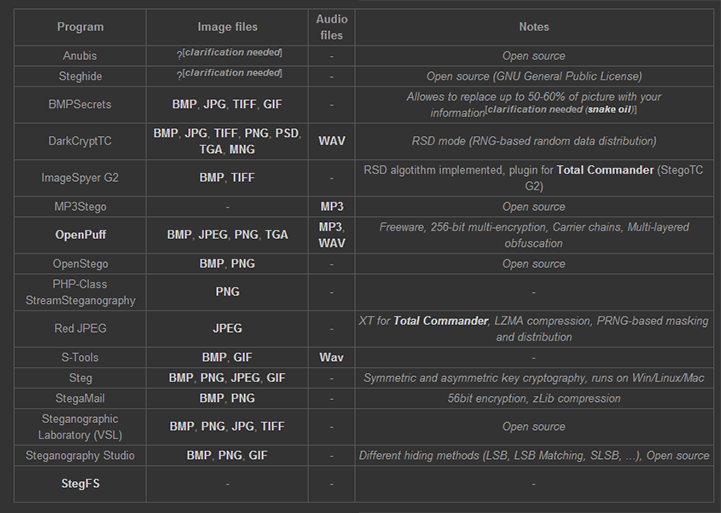Click WAV link in DarkCryptTC row
The image size is (721, 513).
coord(332,141)
